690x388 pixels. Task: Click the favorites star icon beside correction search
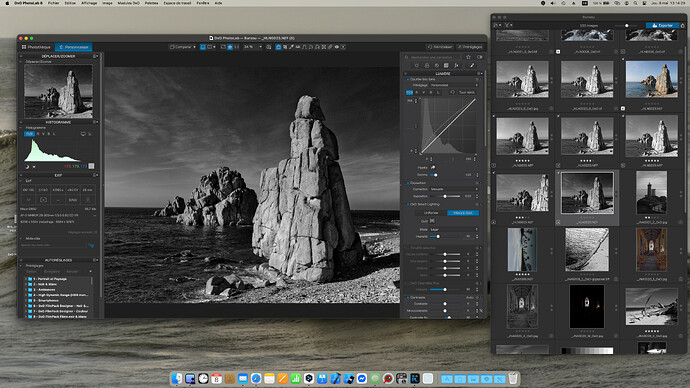[468, 57]
